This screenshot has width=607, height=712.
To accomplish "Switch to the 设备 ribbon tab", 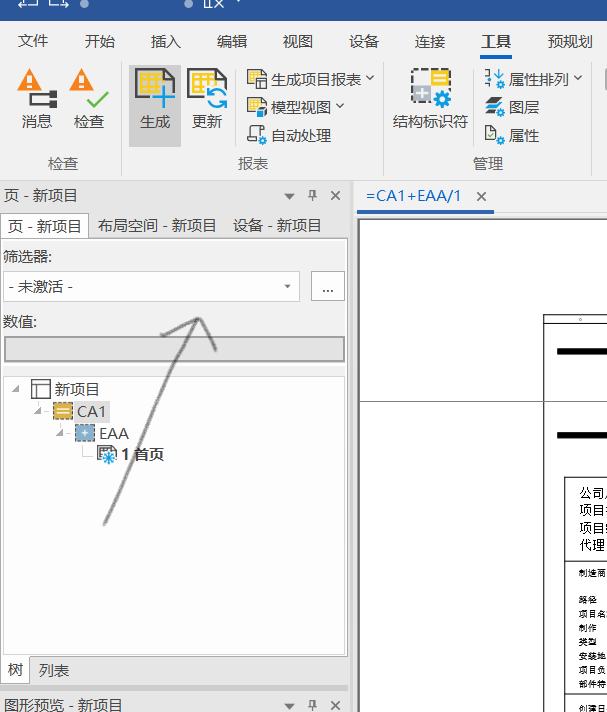I will (364, 41).
